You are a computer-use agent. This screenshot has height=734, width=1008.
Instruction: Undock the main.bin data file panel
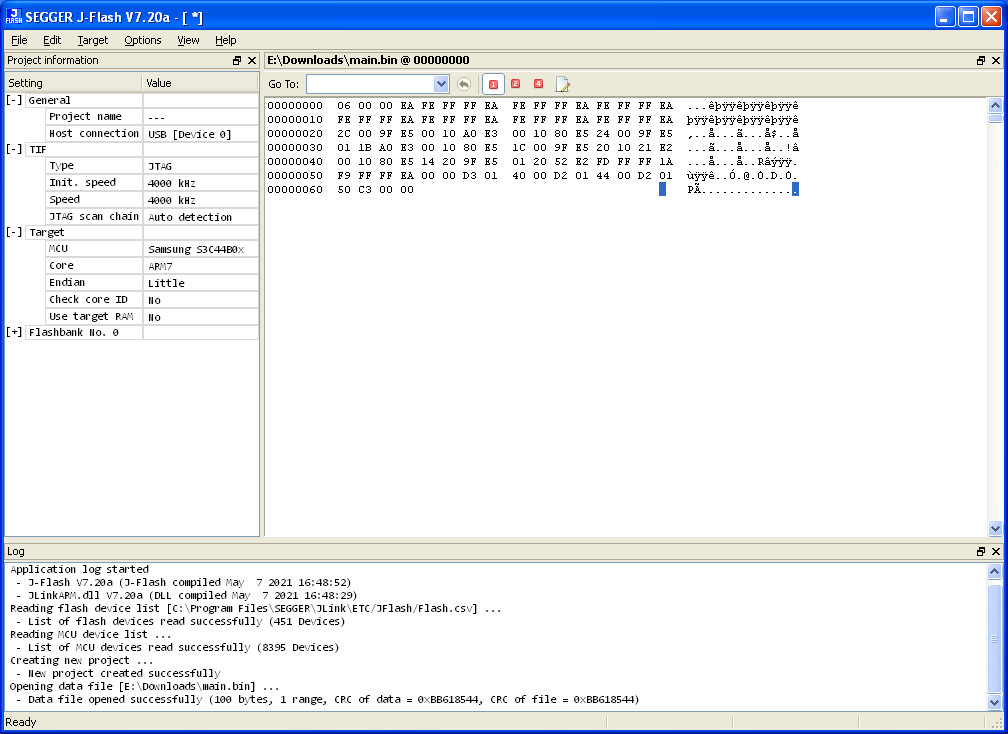pyautogui.click(x=981, y=60)
